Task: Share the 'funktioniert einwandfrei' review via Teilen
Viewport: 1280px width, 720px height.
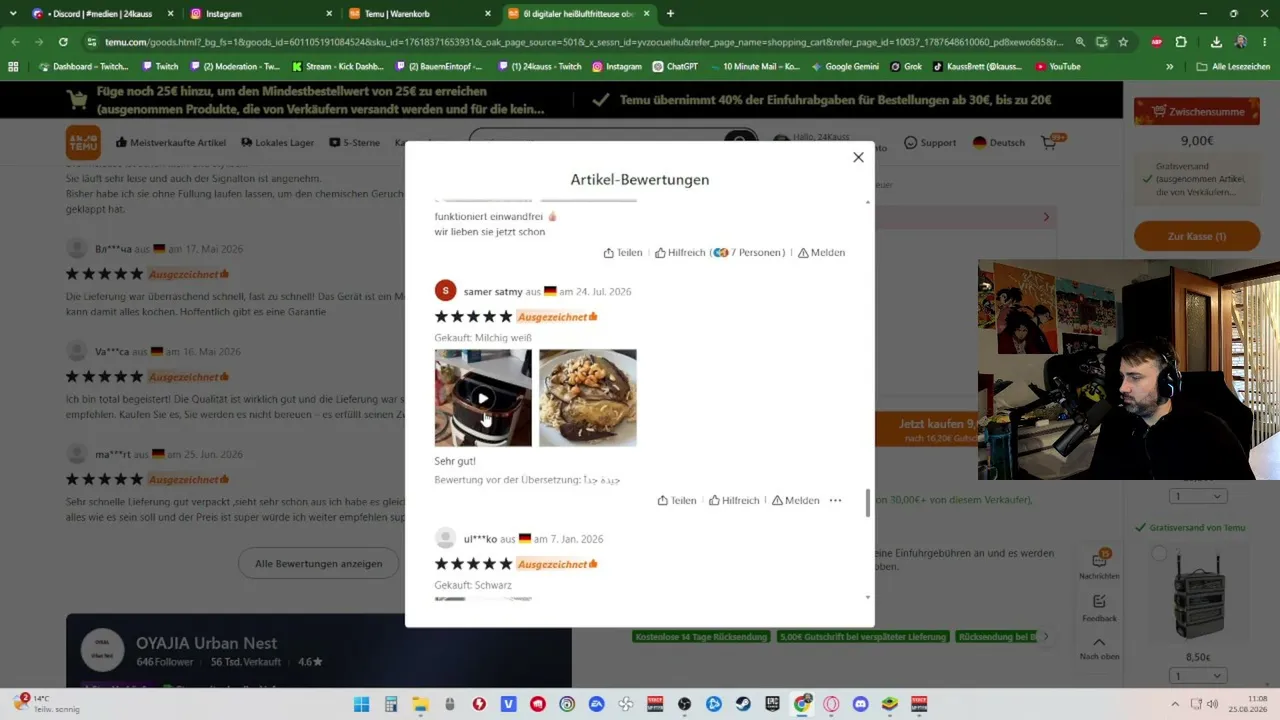Action: (623, 253)
